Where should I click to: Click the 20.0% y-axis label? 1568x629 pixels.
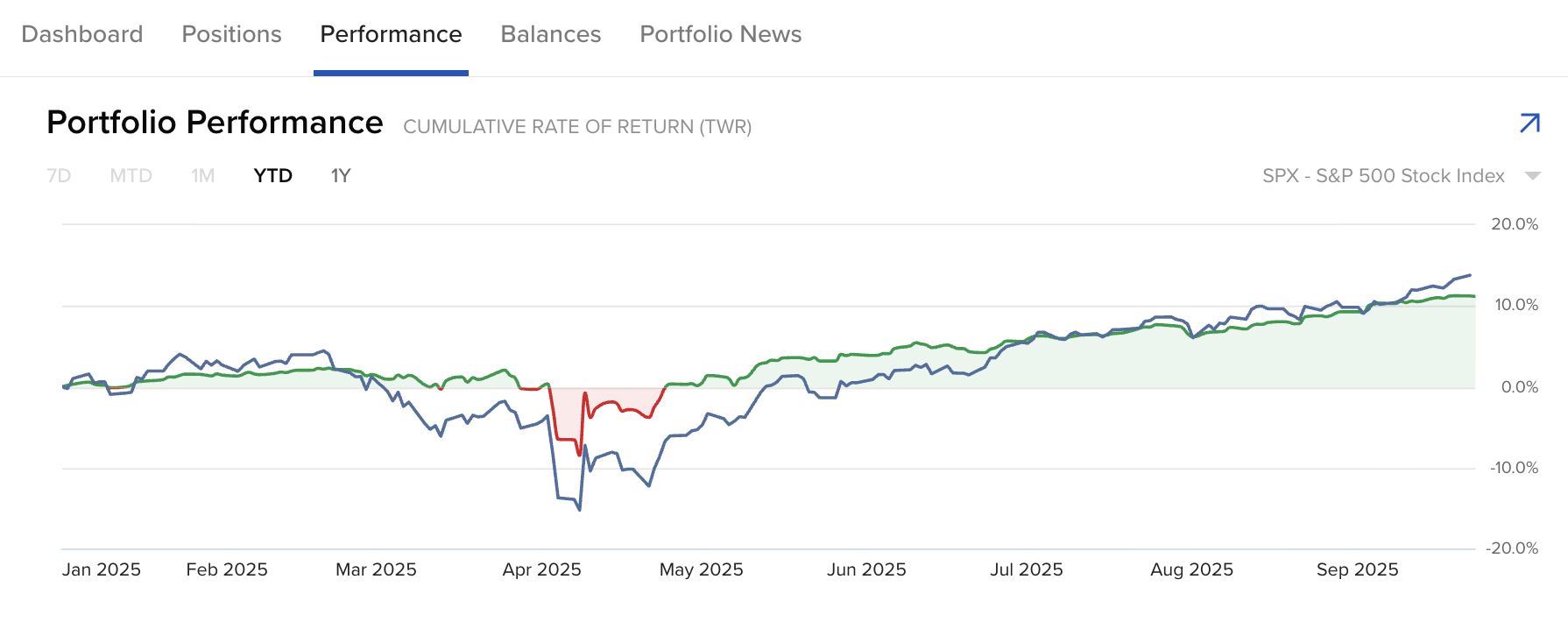point(1514,224)
